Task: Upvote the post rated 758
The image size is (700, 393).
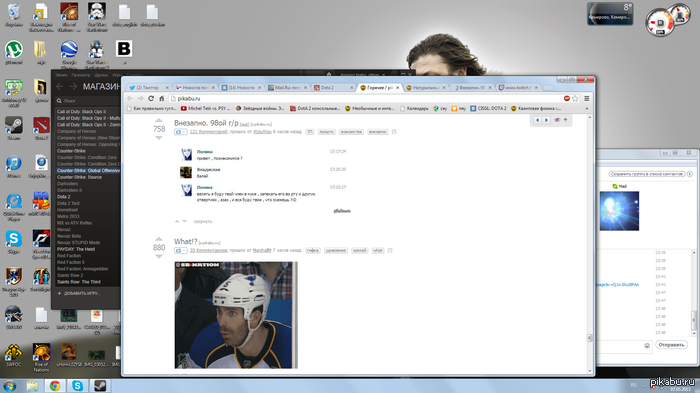Action: click(x=159, y=120)
